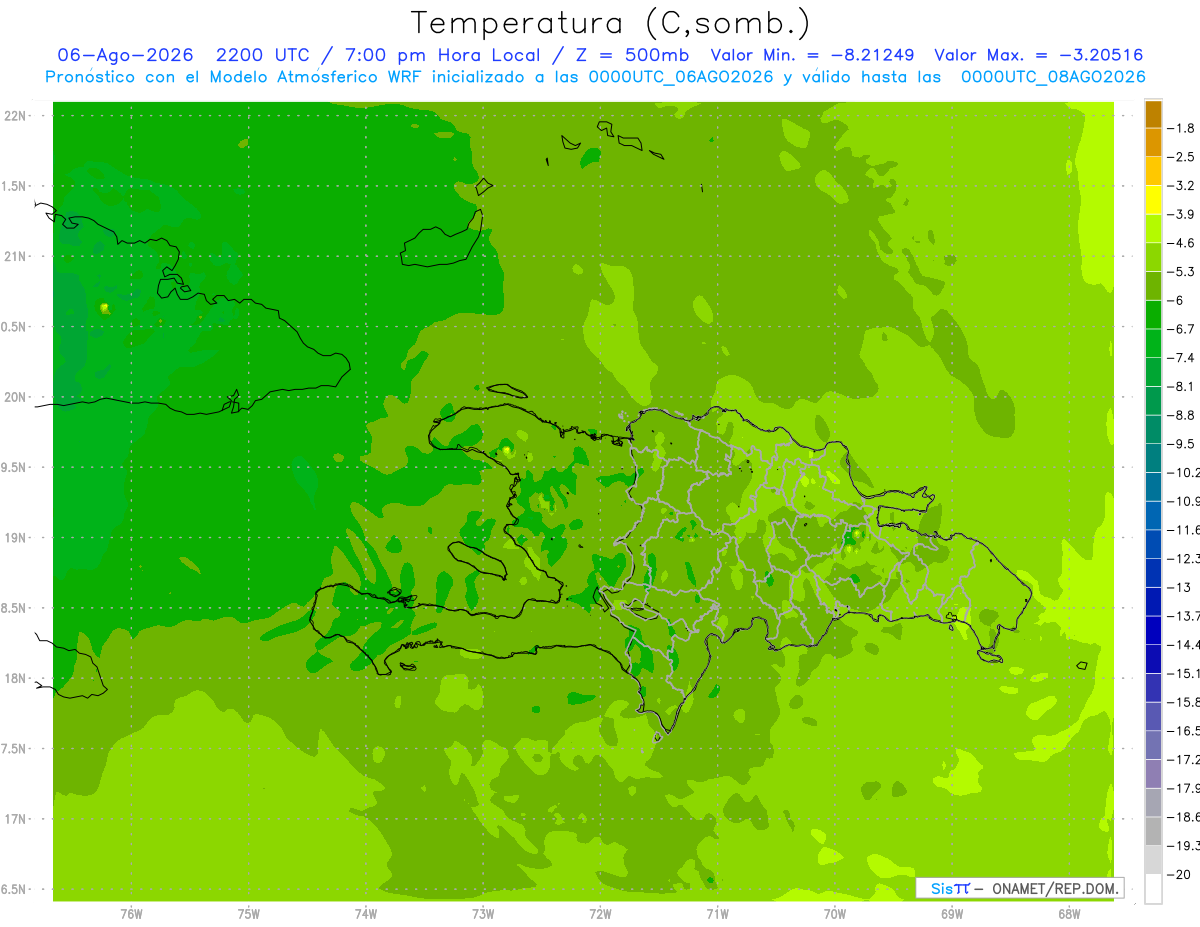Screen dimensions: 1200x927
Task: Click the '68W' longitude label
Action: coord(1068,913)
